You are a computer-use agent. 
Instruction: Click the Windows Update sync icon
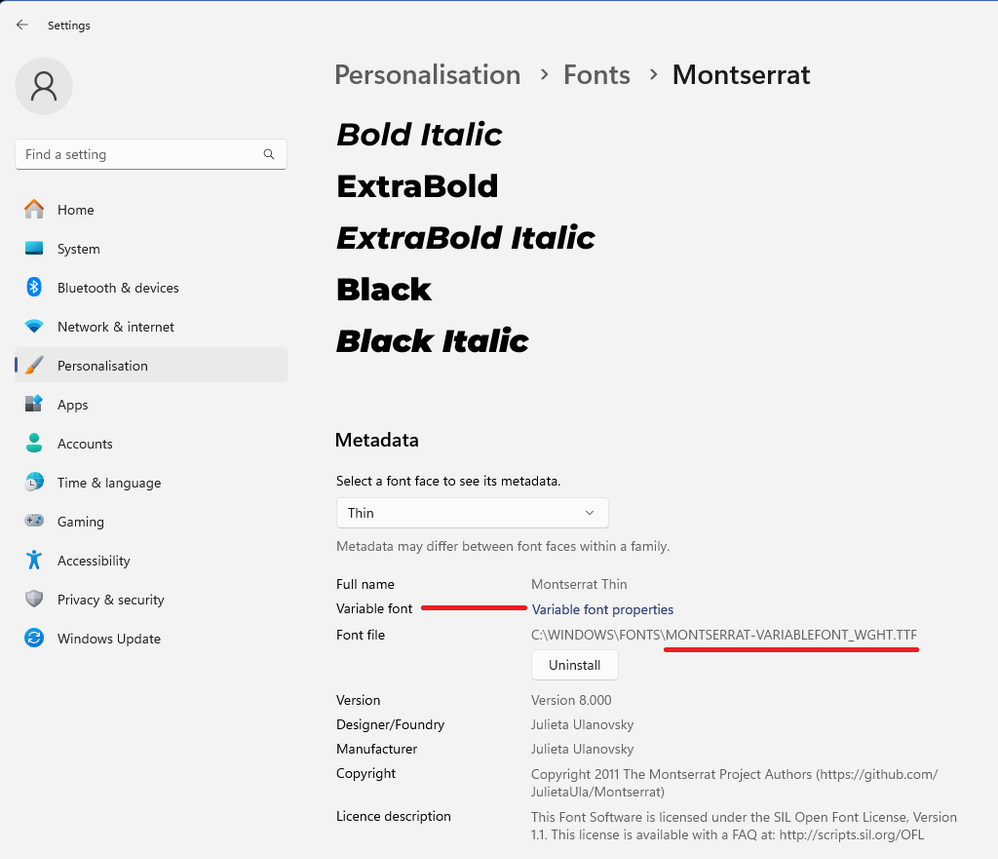tap(34, 639)
